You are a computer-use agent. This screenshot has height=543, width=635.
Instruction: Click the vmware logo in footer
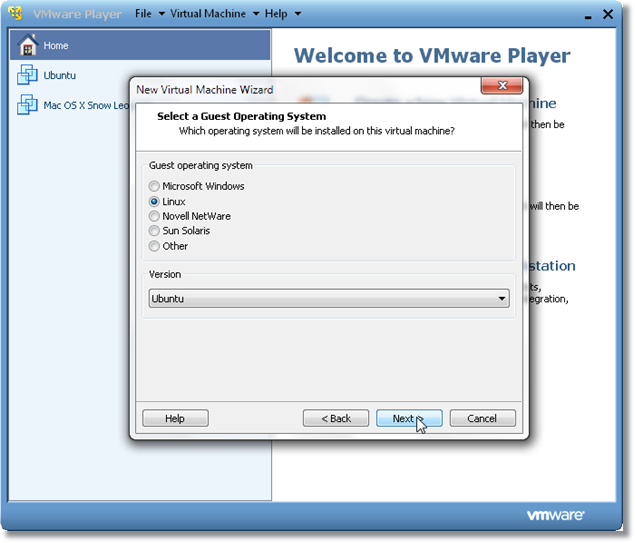[555, 515]
